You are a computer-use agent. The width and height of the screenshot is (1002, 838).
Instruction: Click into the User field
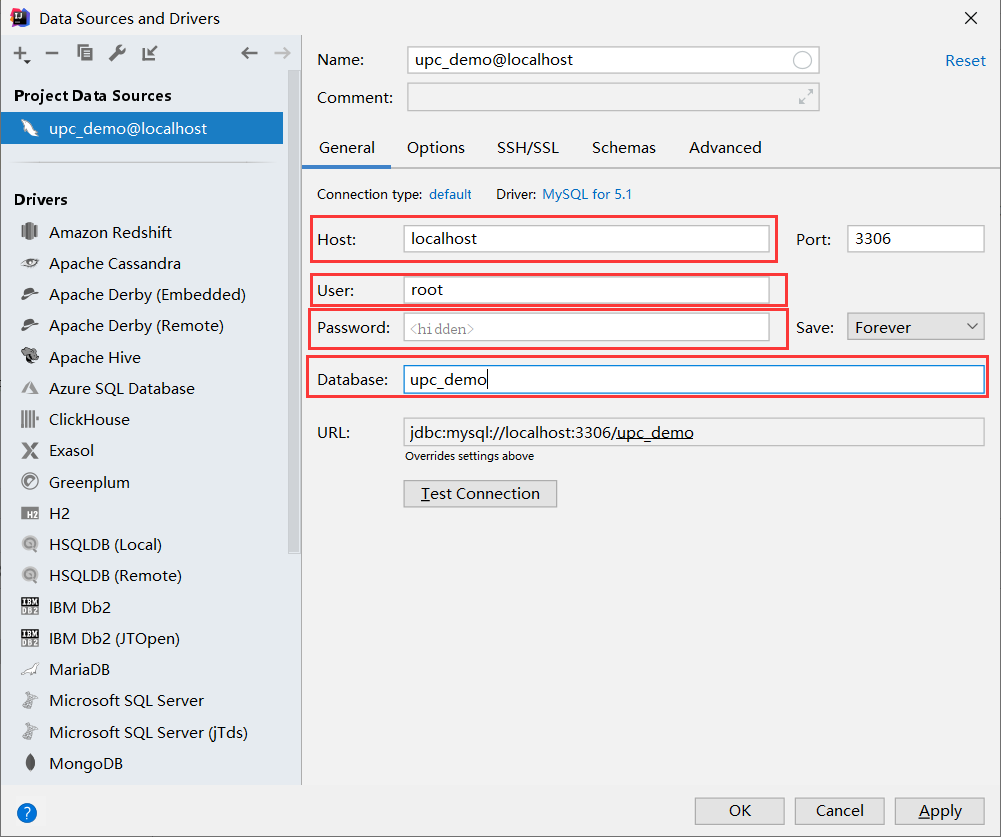point(586,290)
